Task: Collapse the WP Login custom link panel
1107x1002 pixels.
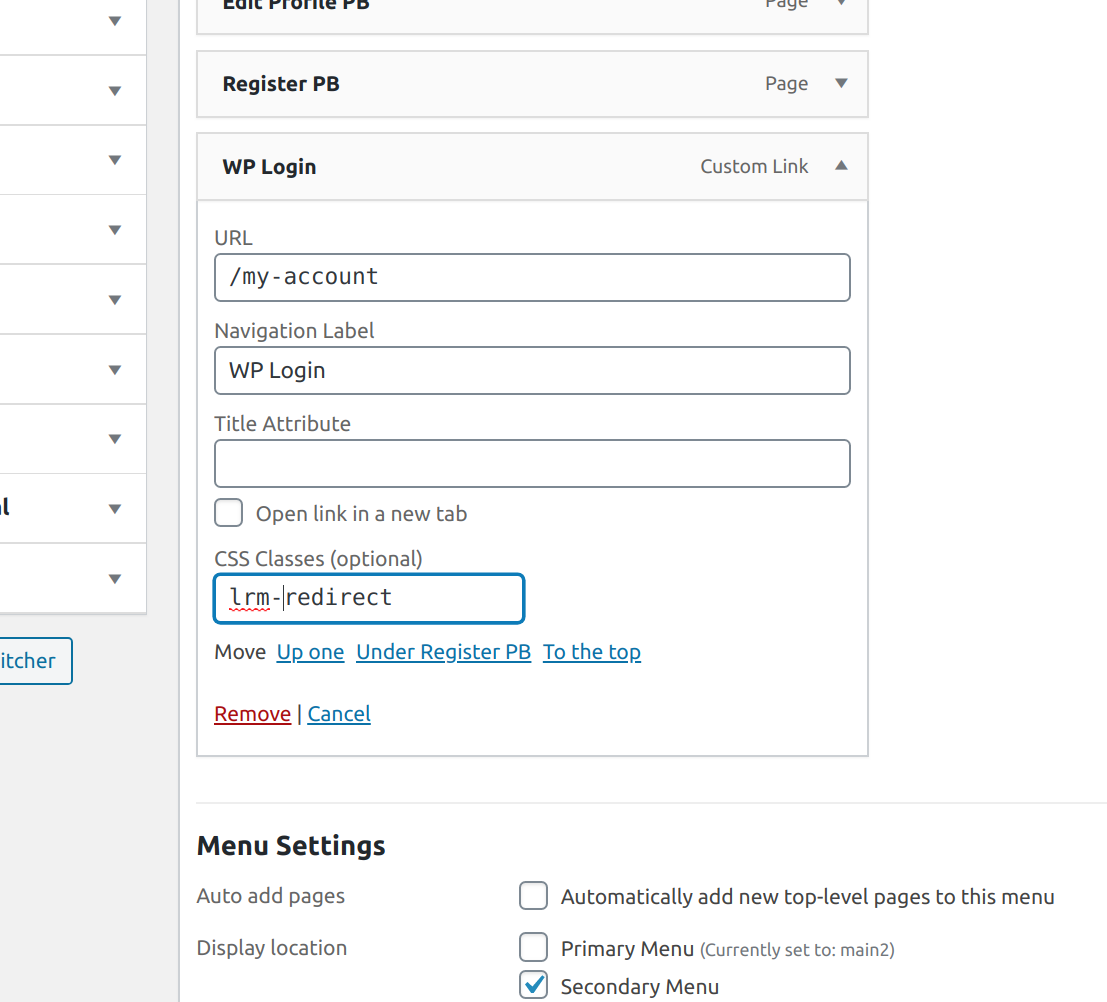Action: coord(841,166)
